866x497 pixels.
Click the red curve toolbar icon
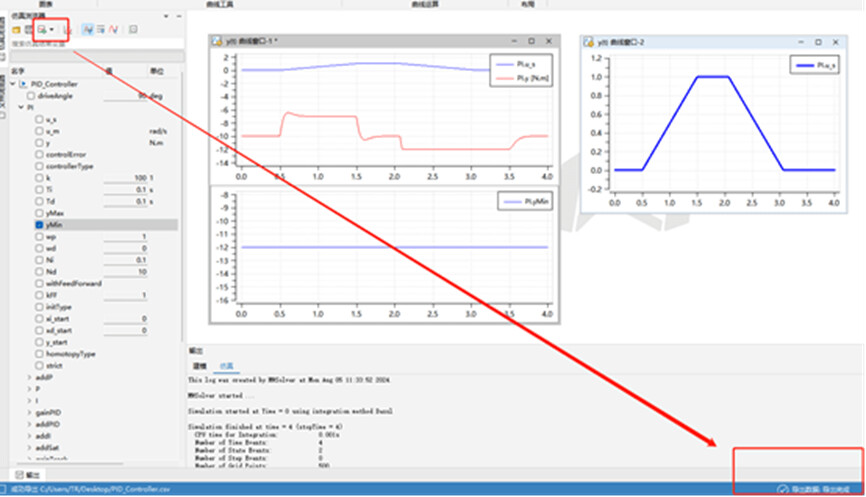pos(113,30)
